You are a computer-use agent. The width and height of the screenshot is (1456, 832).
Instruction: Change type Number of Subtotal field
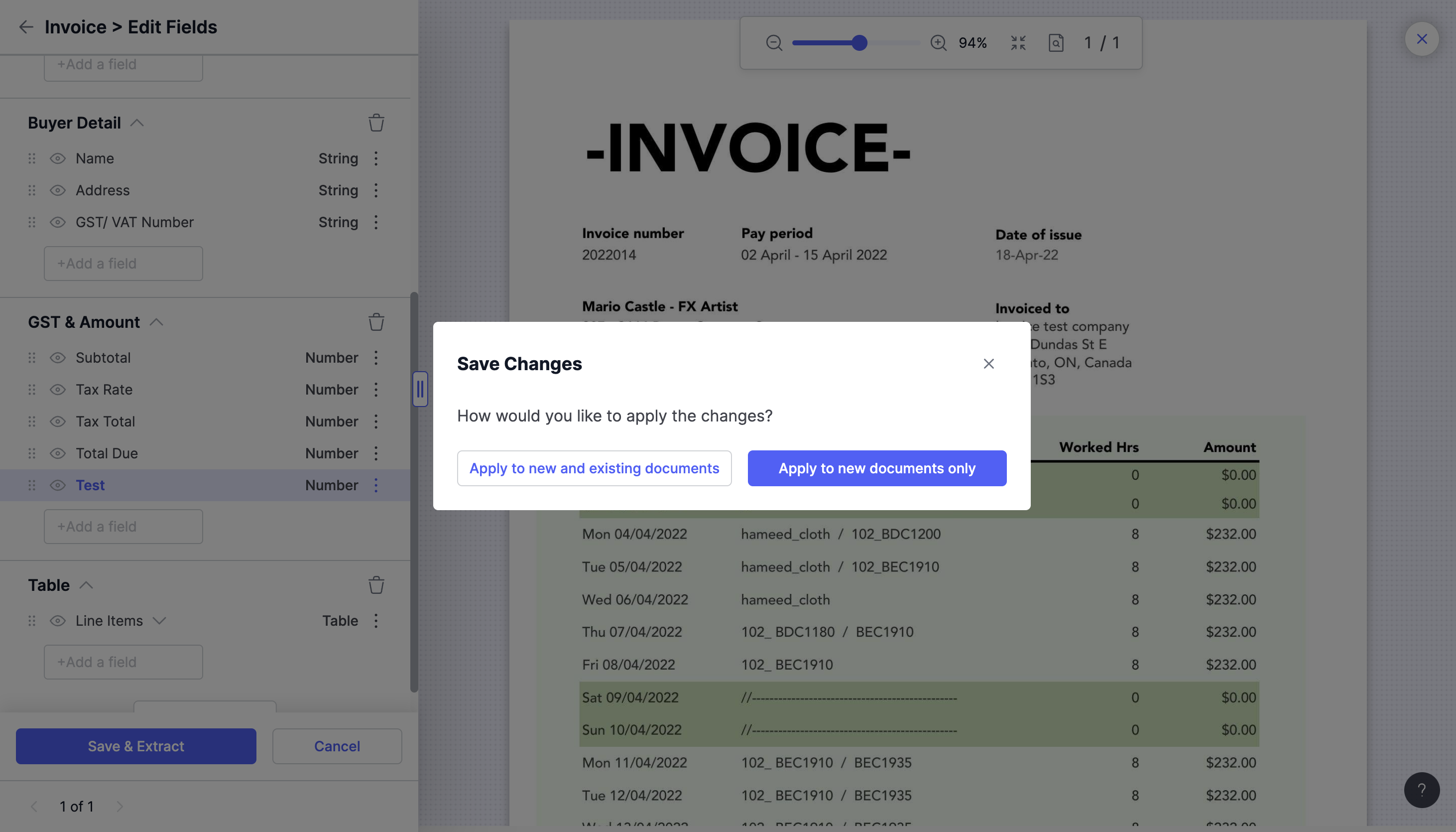tap(332, 358)
